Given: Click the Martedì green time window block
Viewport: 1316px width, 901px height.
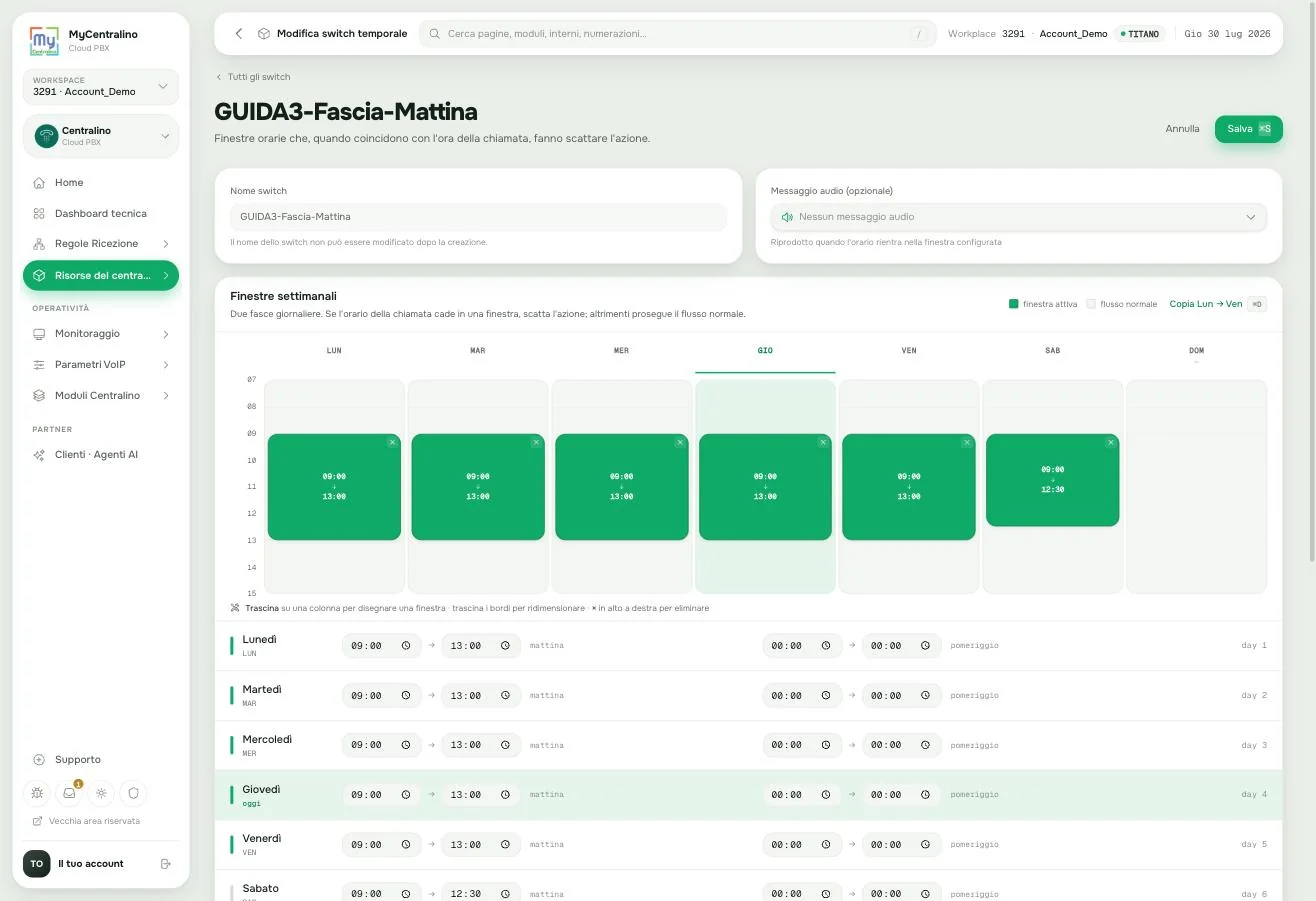Looking at the screenshot, I should (x=478, y=487).
